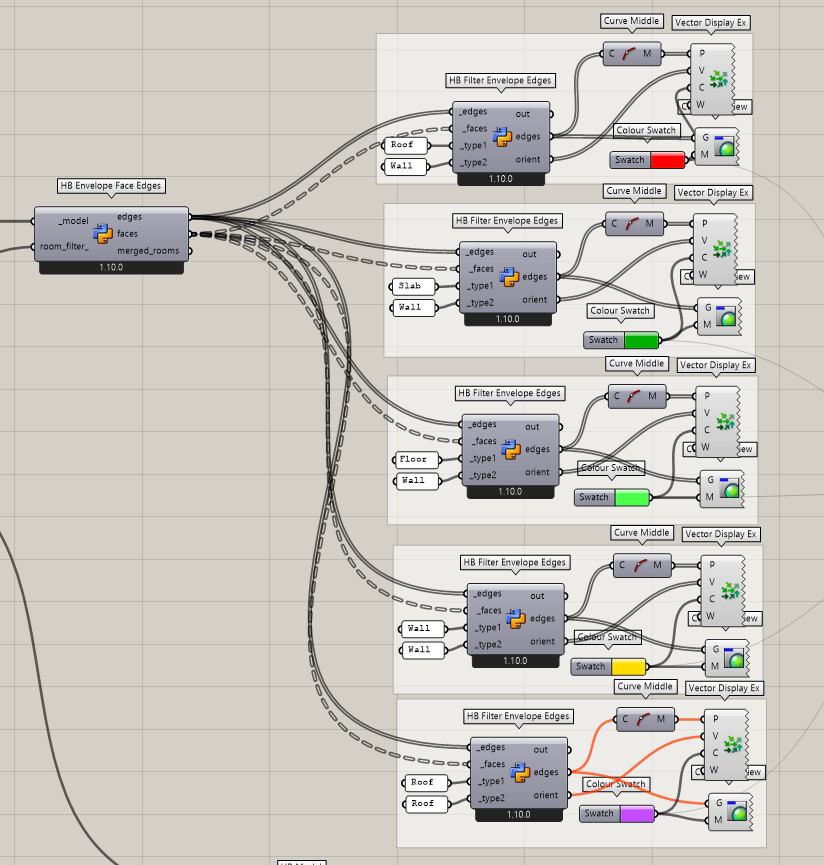The height and width of the screenshot is (865, 824).
Task: Click the _model input on HB Envelope Face Edges
Action: point(74,221)
